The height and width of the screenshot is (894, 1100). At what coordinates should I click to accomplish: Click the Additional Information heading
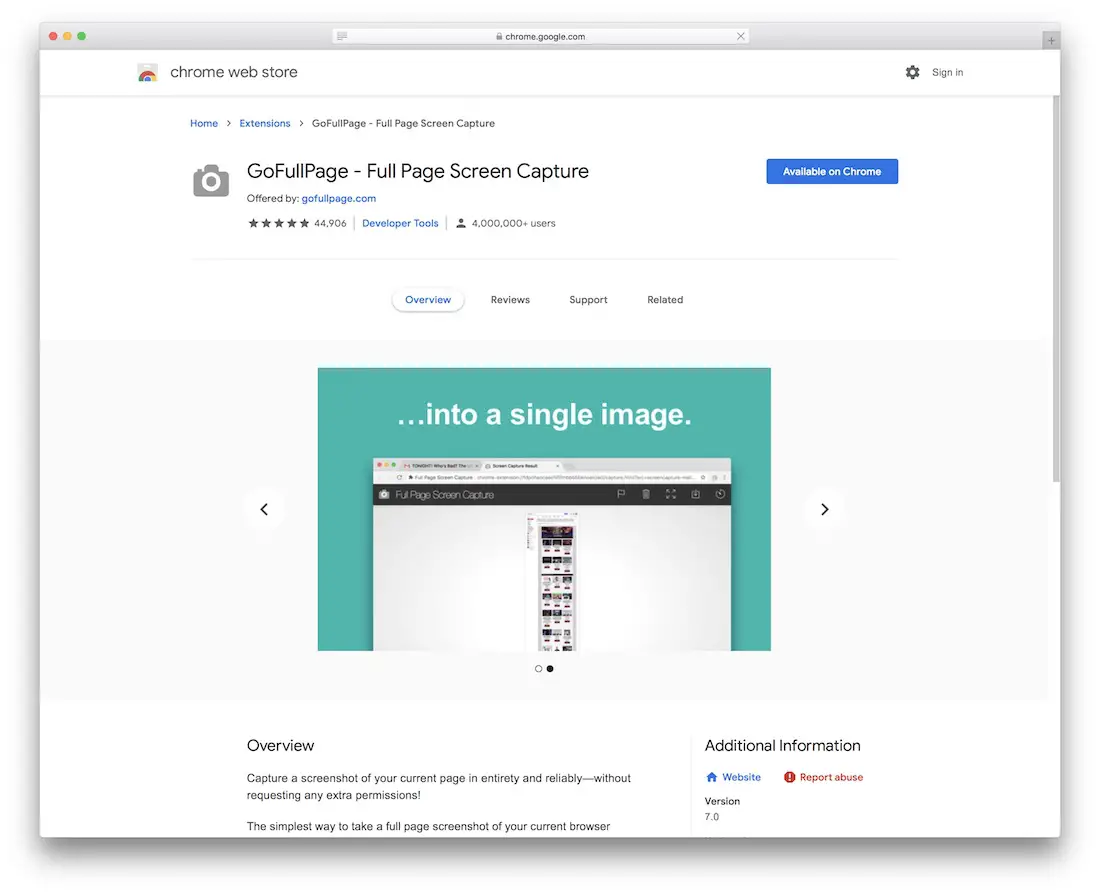tap(782, 745)
